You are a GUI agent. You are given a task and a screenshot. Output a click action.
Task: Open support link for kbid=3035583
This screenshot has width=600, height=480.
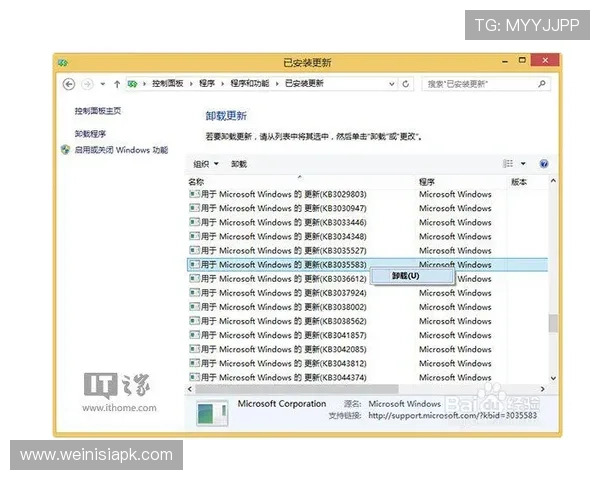[x=453, y=416]
